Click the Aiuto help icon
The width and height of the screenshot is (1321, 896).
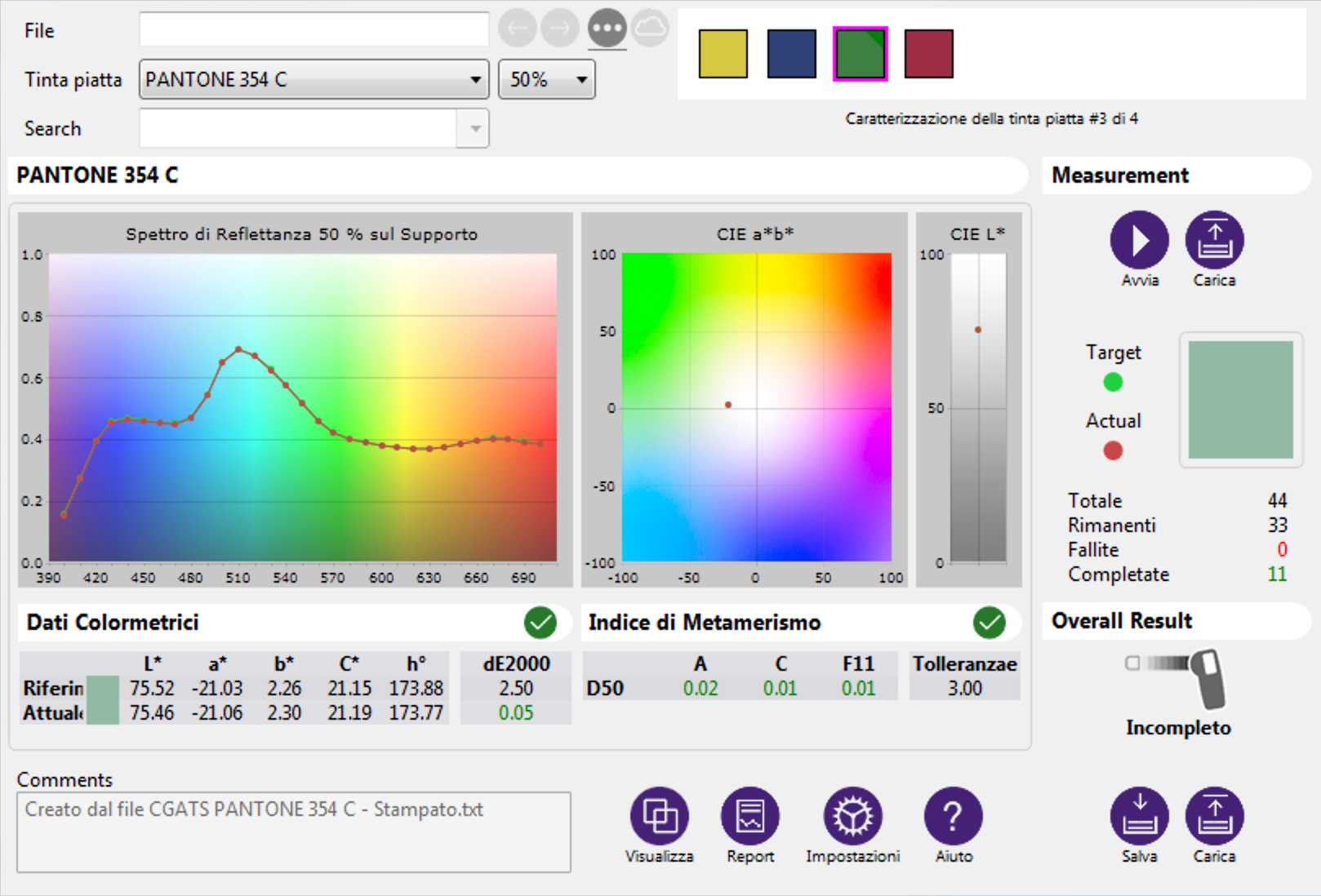(953, 815)
